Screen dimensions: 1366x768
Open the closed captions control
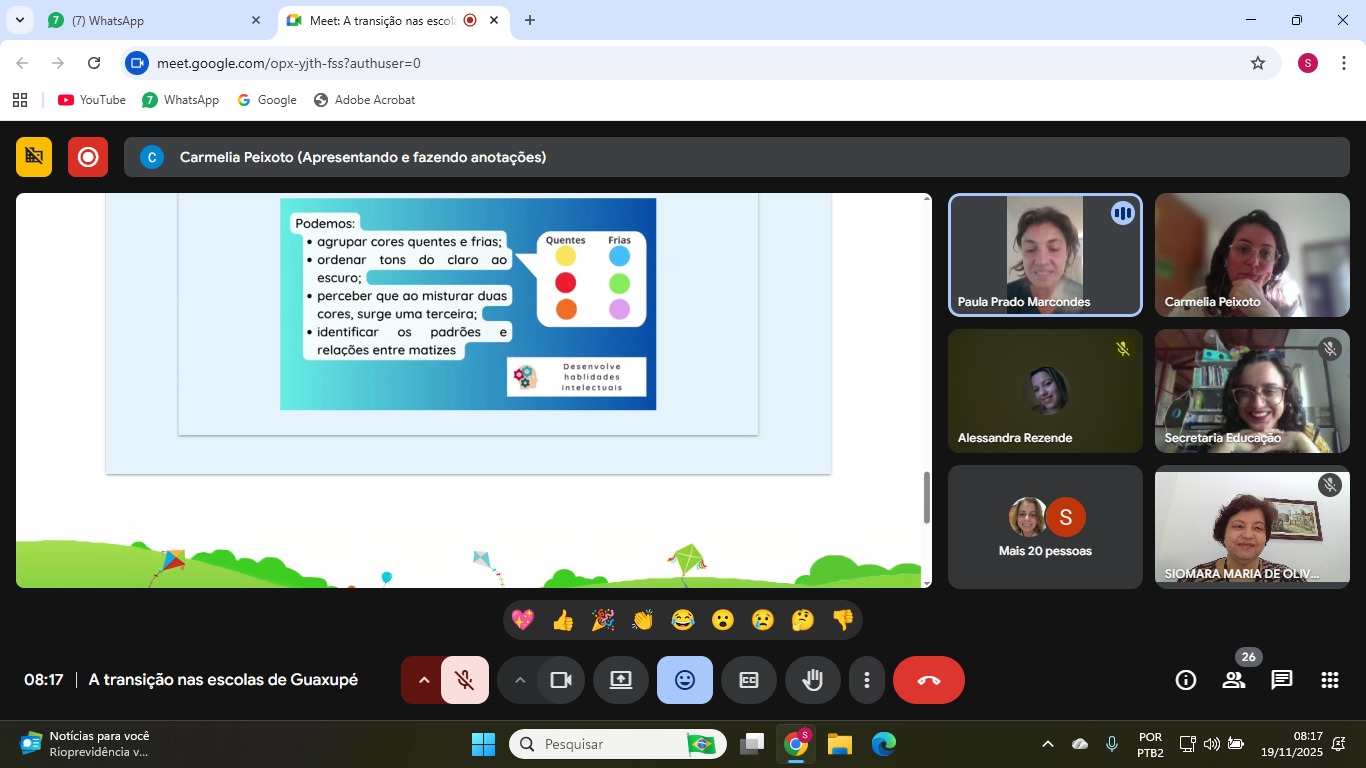coord(748,680)
